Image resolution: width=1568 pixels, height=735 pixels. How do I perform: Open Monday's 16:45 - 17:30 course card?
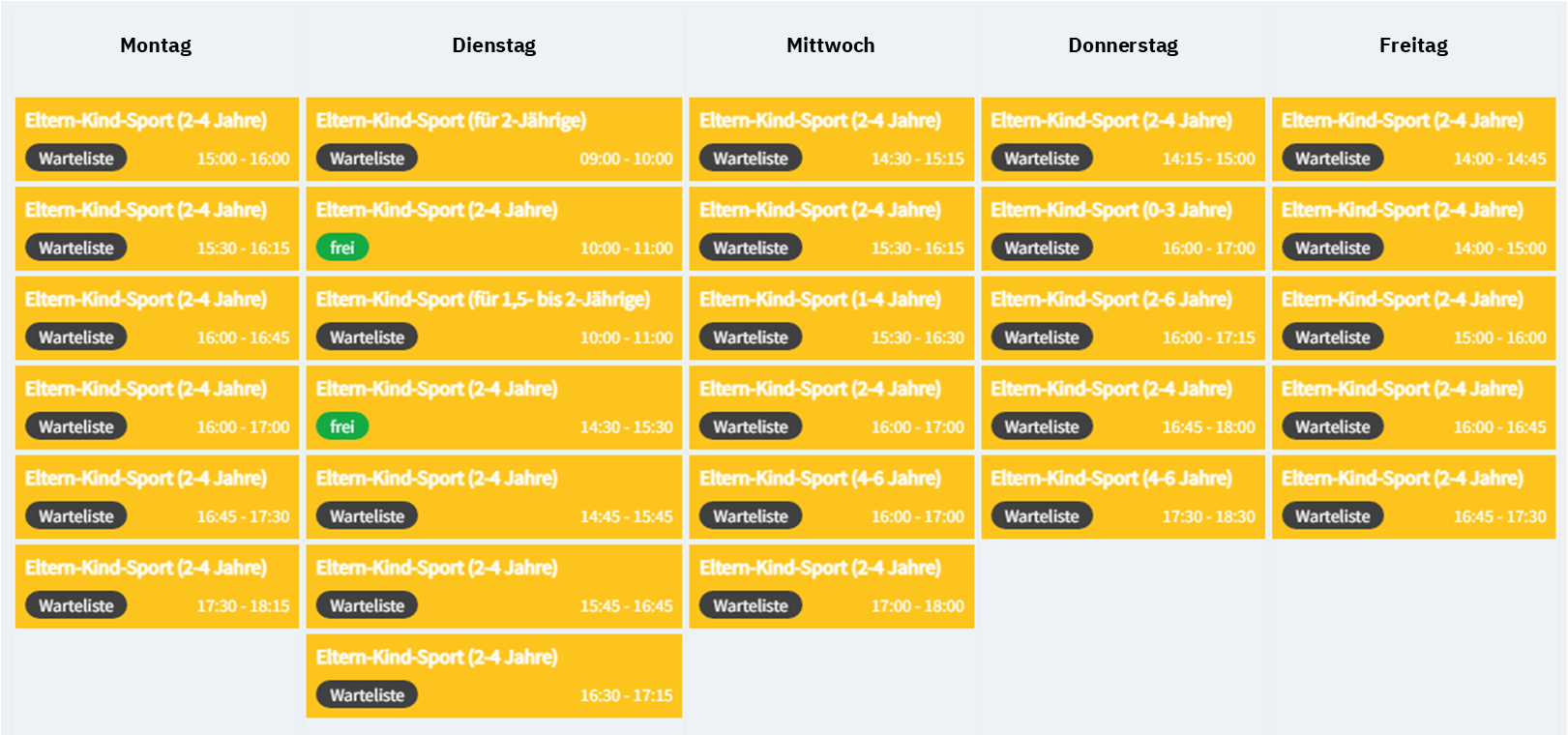point(157,496)
